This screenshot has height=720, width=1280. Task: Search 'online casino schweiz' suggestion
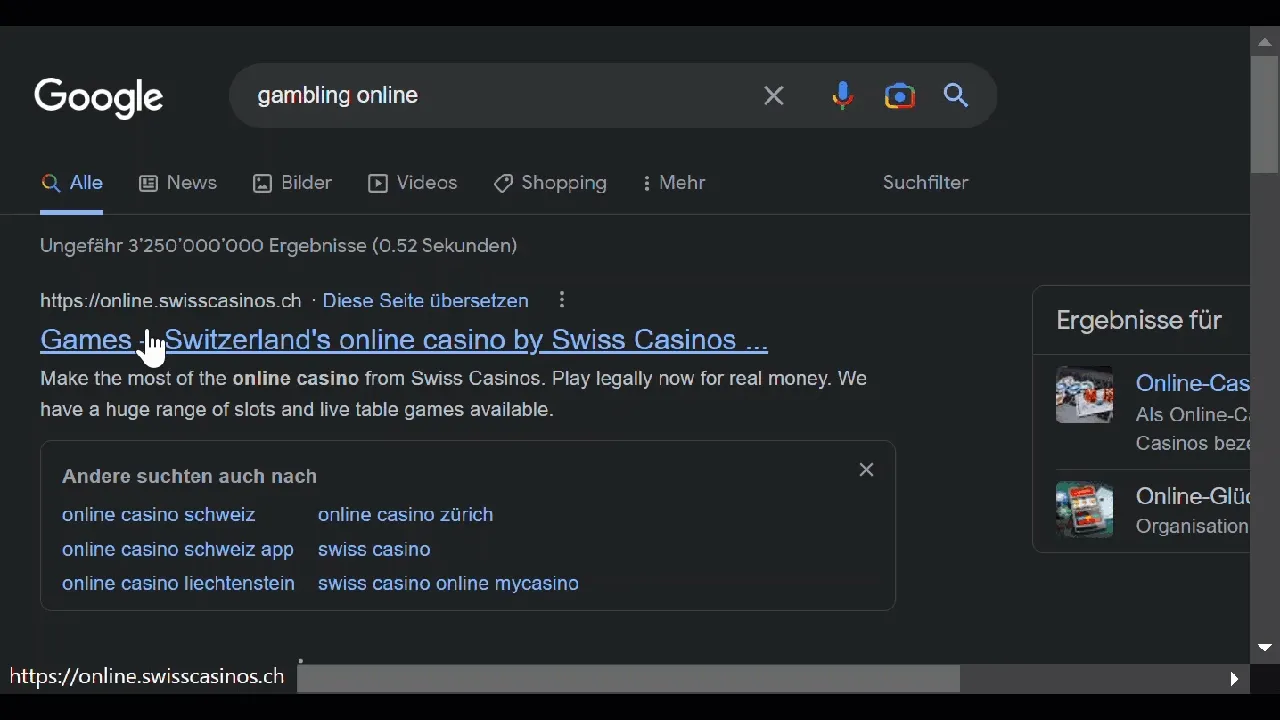[x=159, y=515]
